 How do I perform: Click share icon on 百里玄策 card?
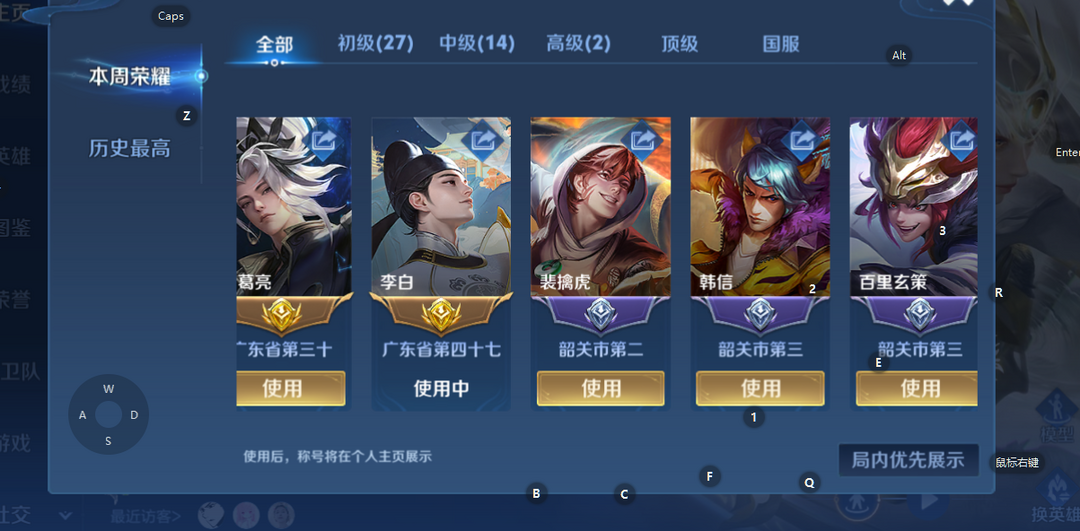tap(962, 140)
